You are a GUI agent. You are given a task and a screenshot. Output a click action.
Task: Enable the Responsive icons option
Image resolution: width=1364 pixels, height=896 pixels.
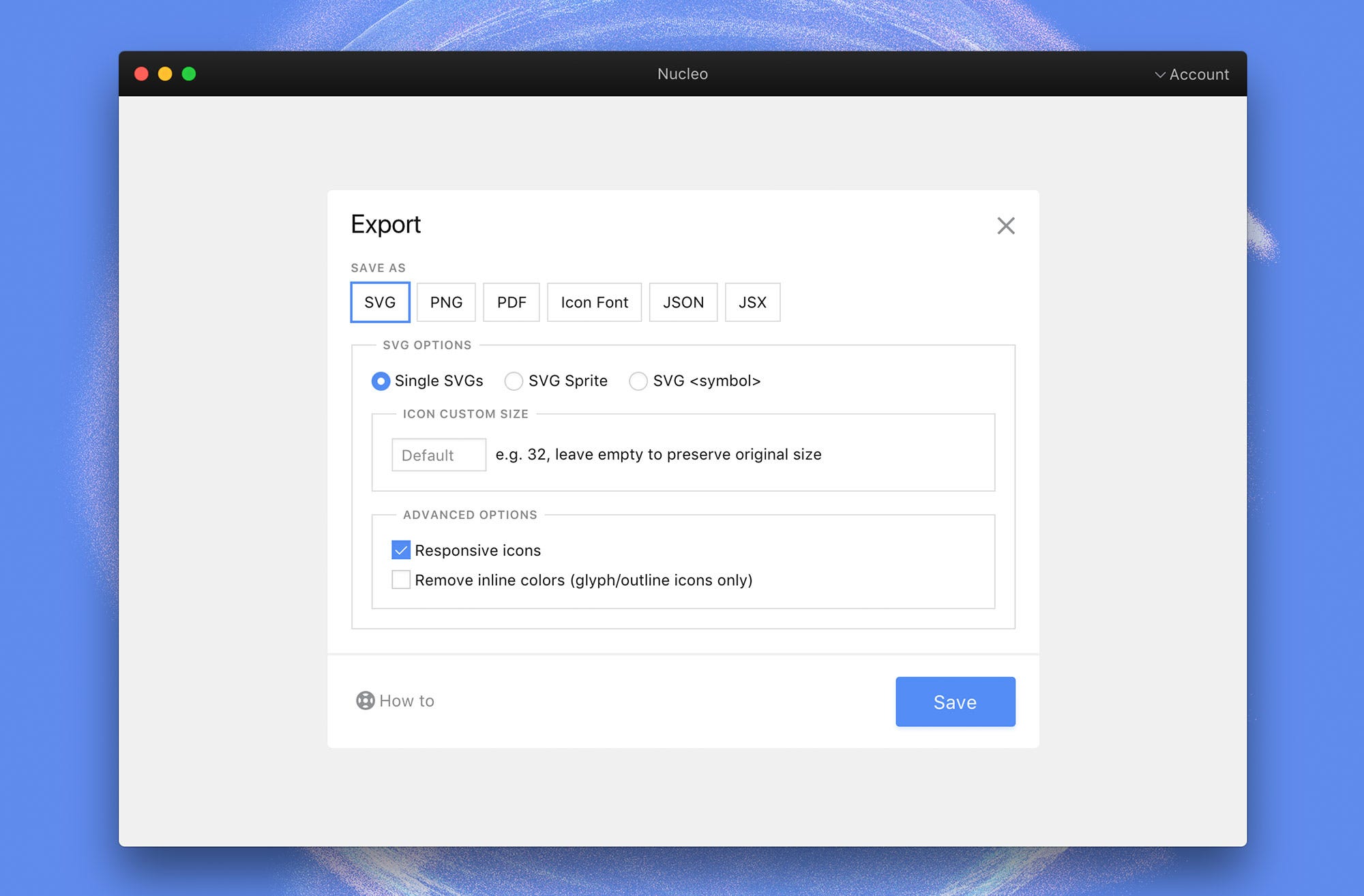(400, 550)
